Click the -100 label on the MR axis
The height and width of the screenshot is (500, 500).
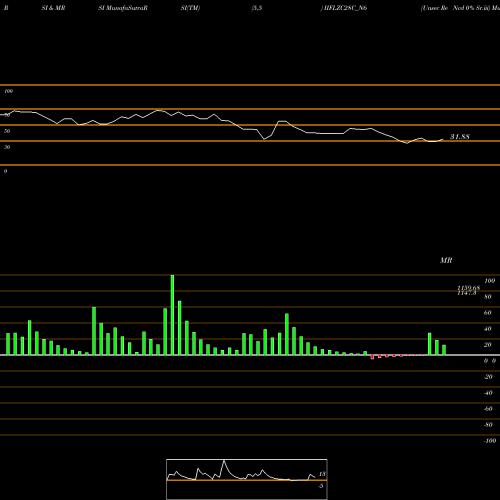490,441
